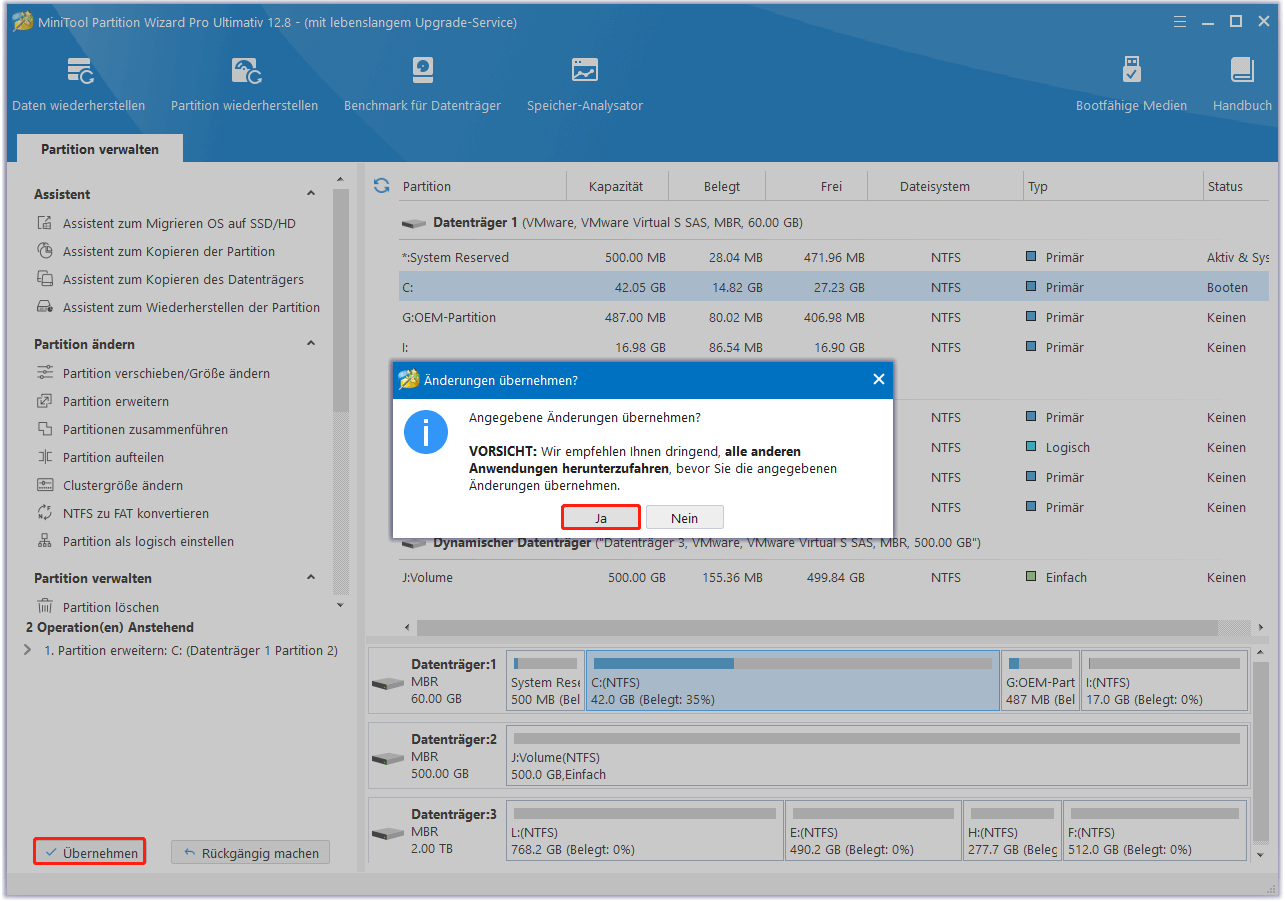
Task: Click partition list horizontal scroll left arrow
Action: pyautogui.click(x=406, y=628)
